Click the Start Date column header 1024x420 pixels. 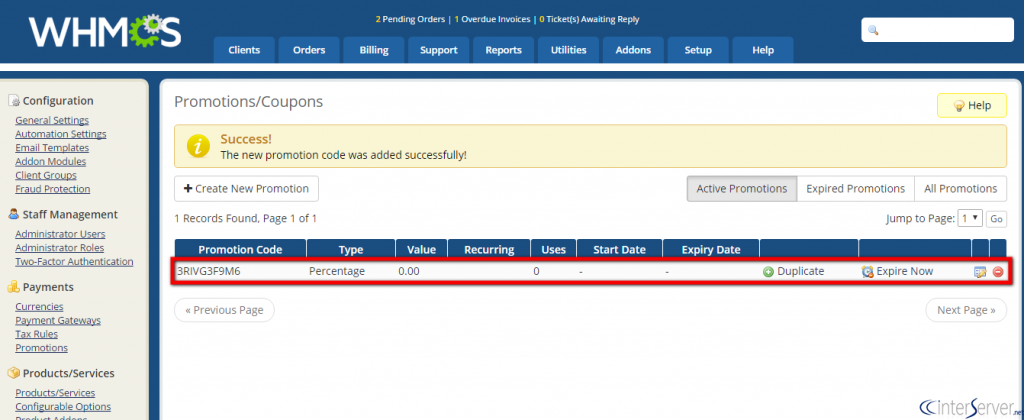[x=619, y=250]
